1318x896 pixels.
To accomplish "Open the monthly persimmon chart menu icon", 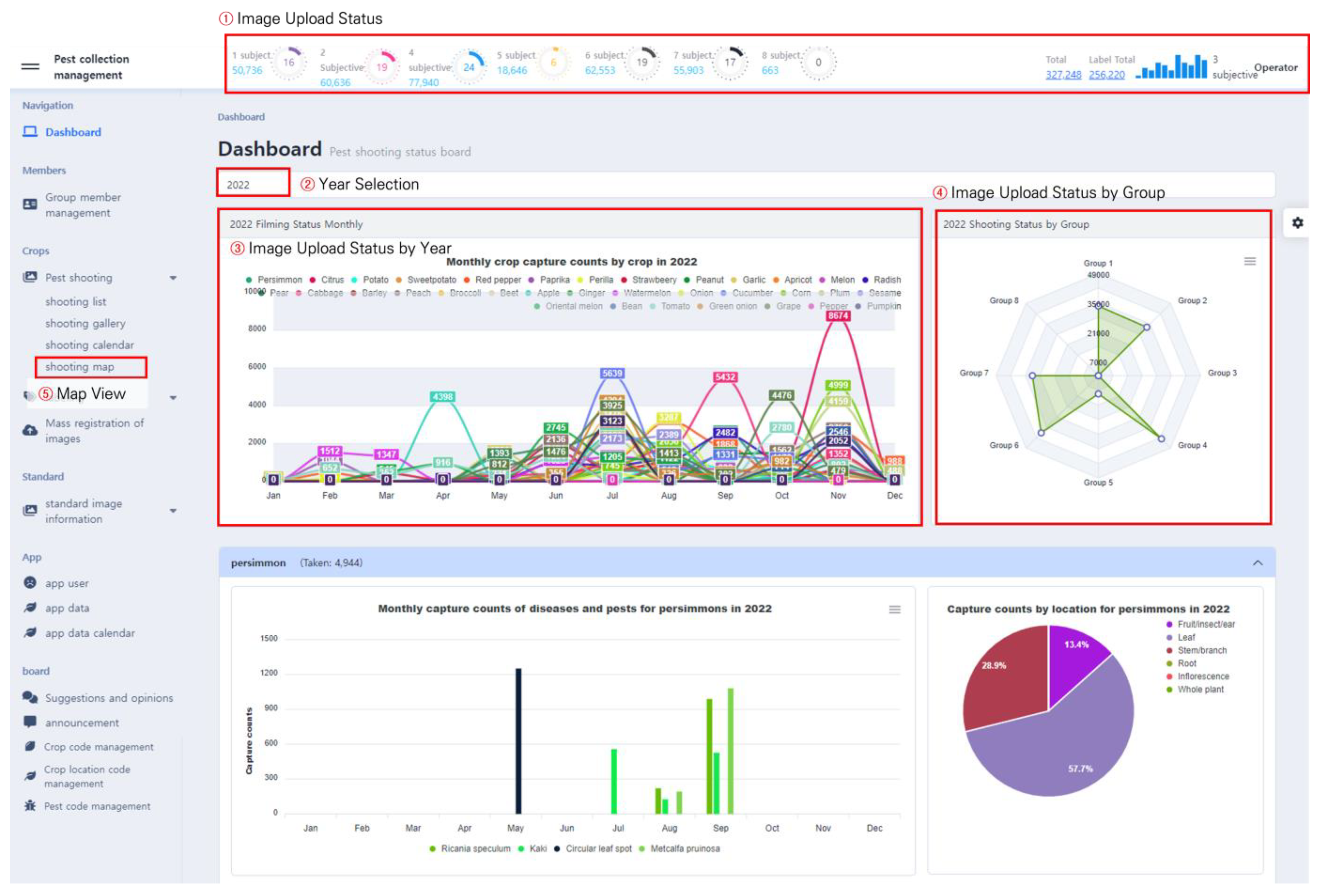I will coord(894,609).
